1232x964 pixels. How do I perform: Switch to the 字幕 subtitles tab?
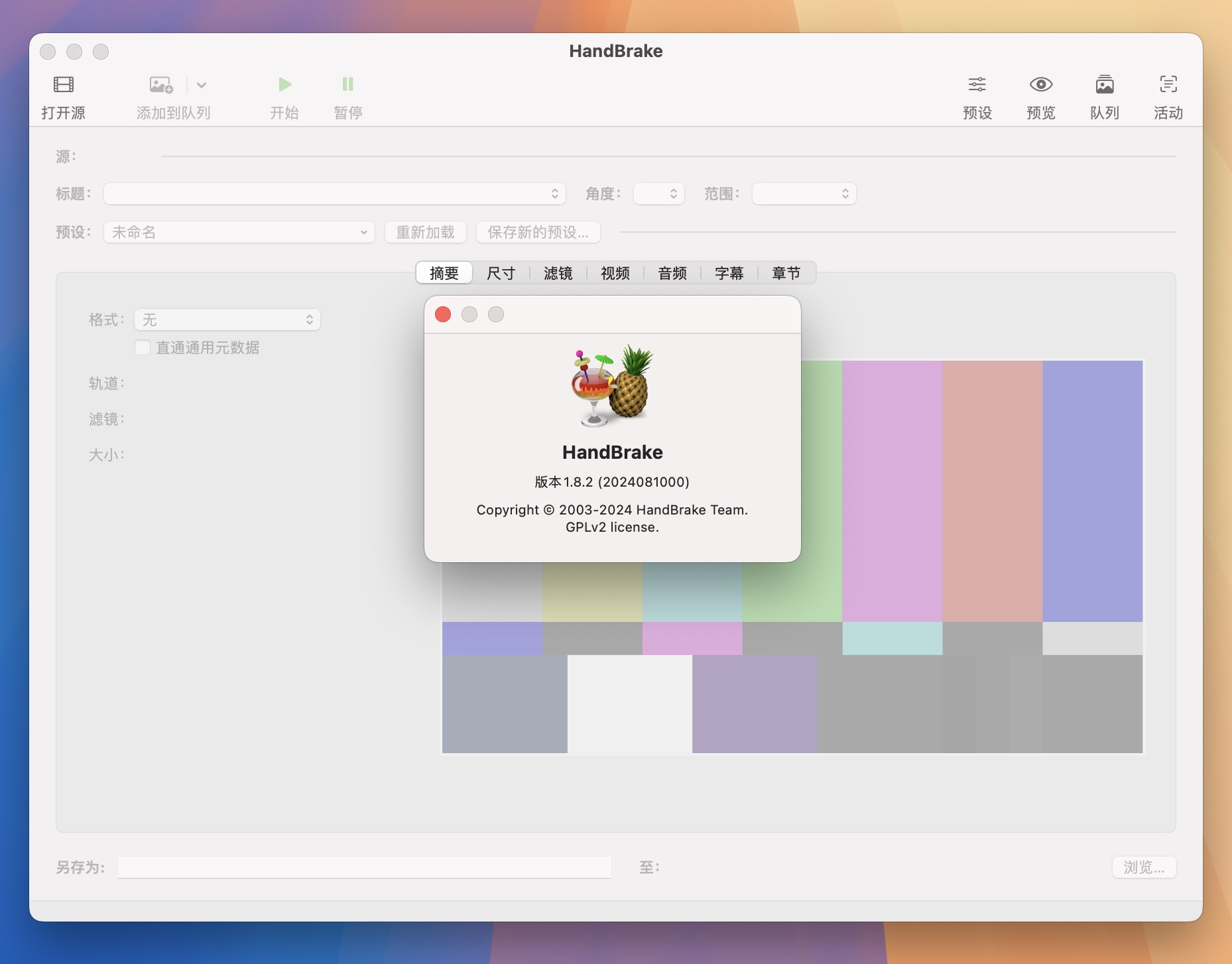[x=729, y=273]
